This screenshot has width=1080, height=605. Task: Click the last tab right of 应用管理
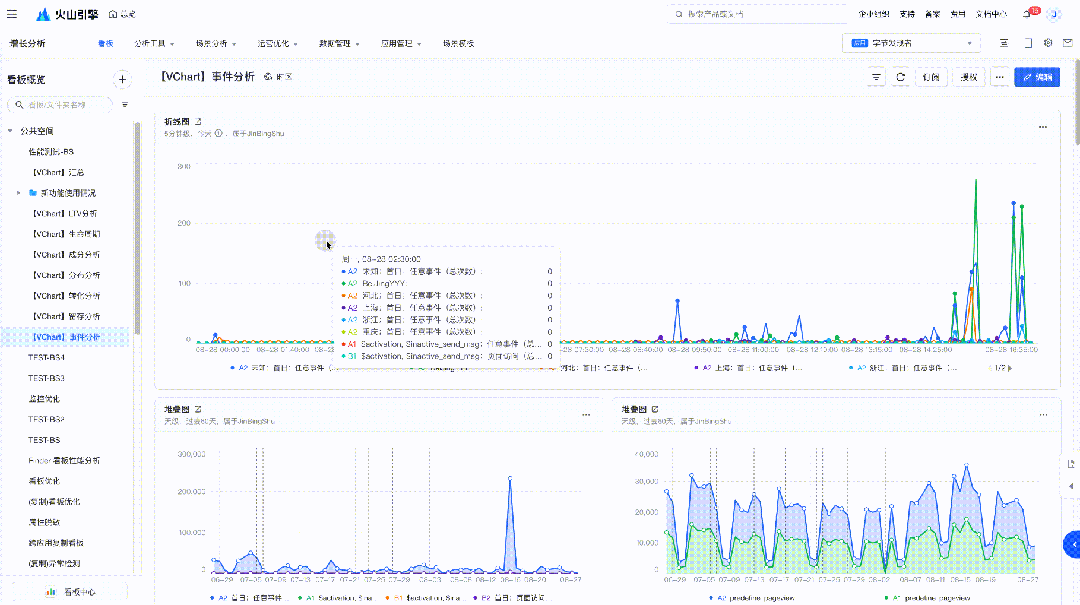coord(458,43)
